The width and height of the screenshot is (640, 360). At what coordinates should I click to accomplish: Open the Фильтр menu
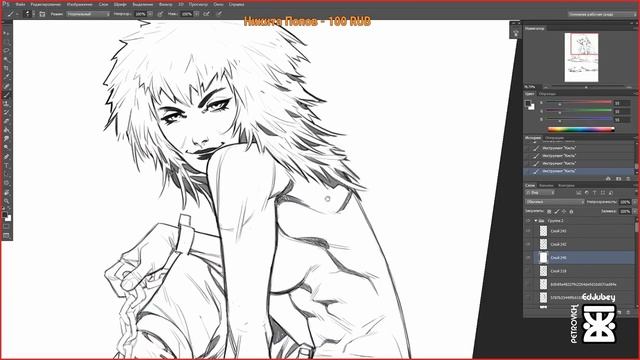pos(165,4)
